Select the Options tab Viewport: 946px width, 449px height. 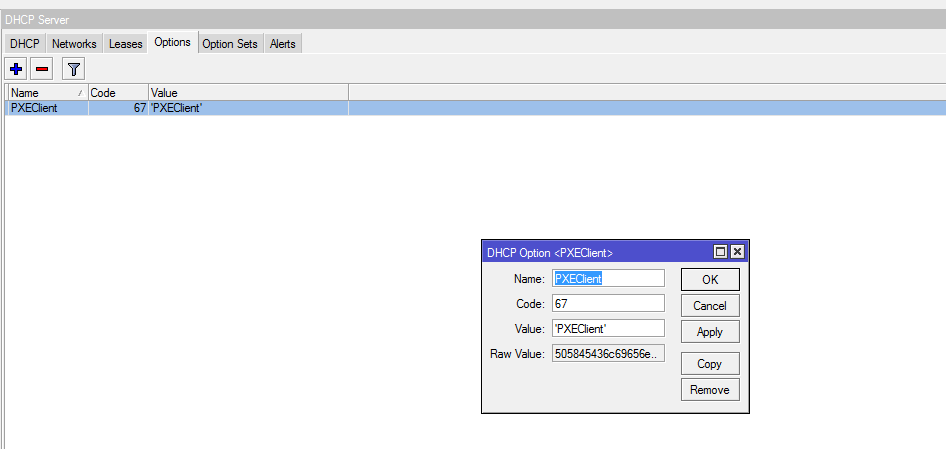[x=173, y=42]
